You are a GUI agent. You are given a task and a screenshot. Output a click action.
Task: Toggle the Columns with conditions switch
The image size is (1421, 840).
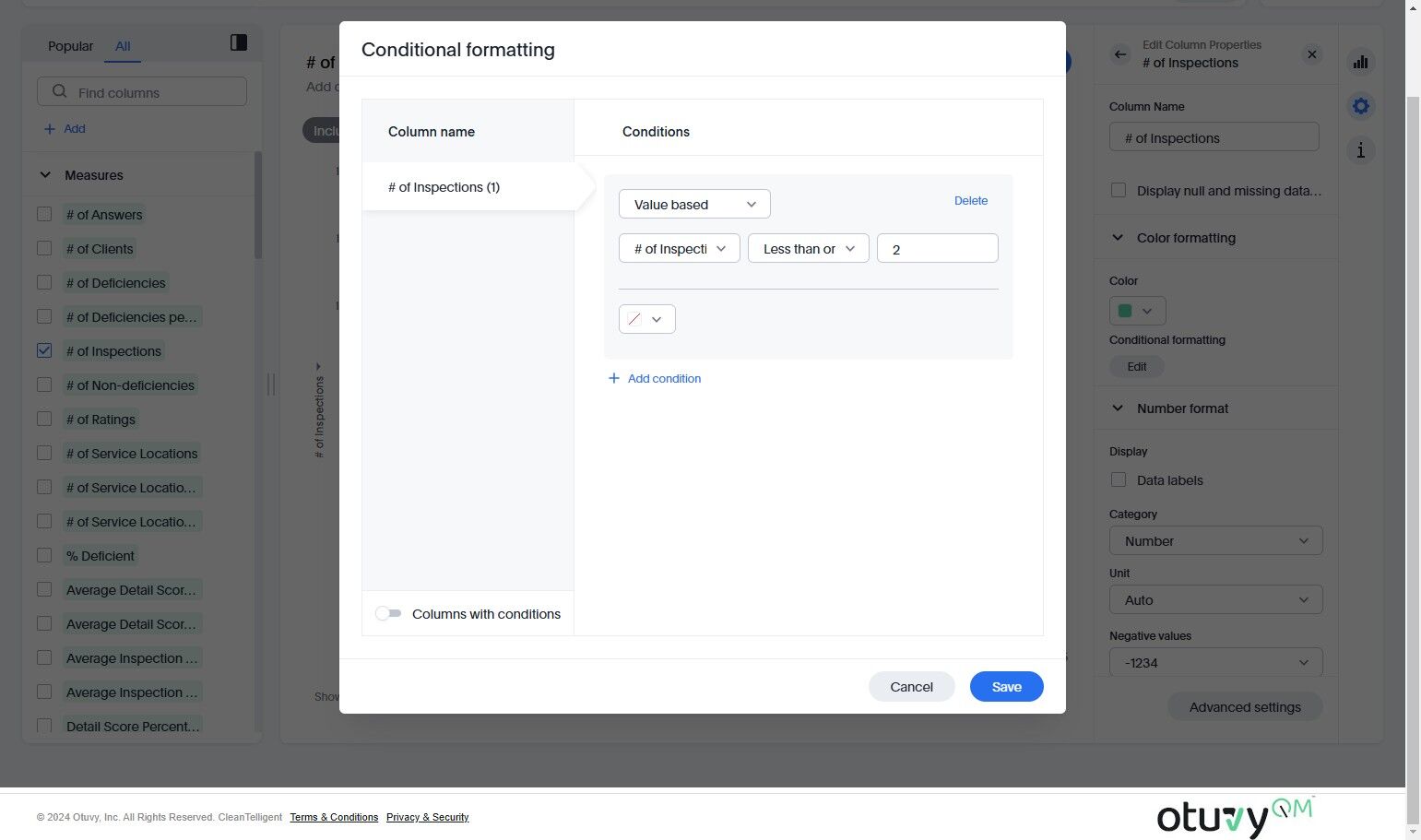388,613
